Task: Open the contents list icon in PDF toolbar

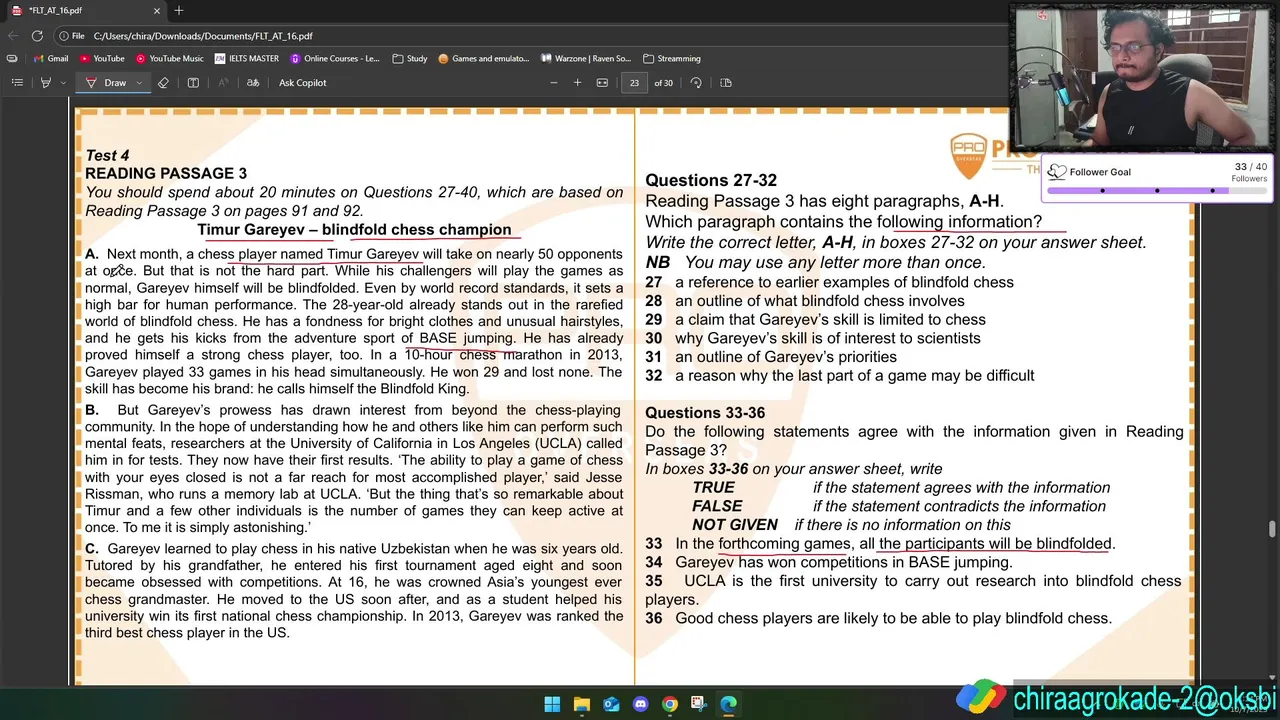Action: (17, 83)
